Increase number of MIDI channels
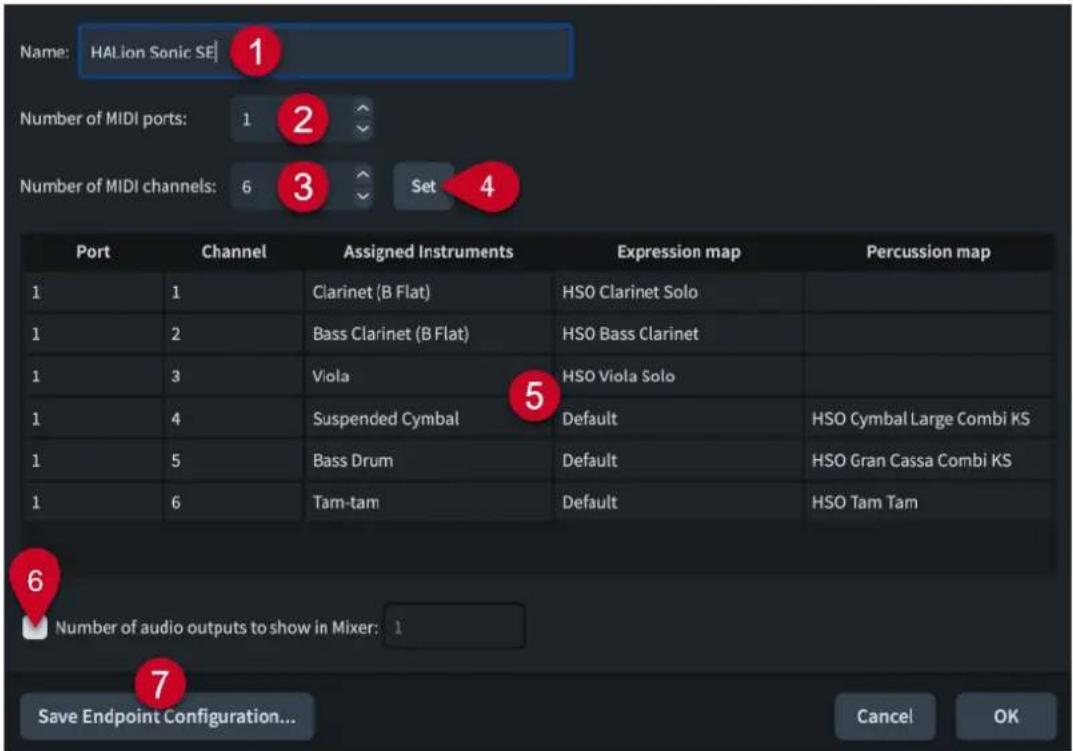The image size is (1073, 751). [x=363, y=175]
